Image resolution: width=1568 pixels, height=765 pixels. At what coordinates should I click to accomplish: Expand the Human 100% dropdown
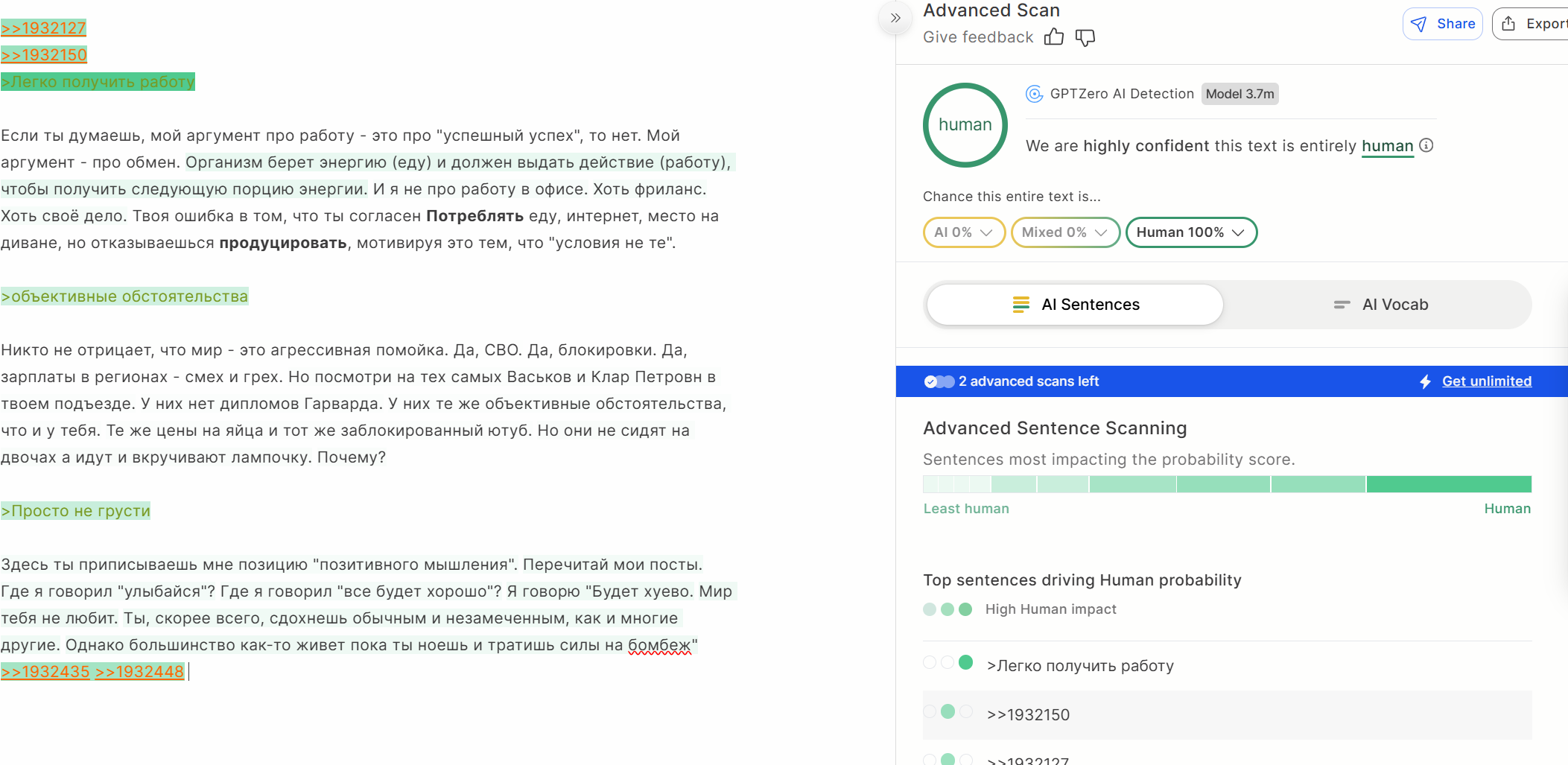1190,232
